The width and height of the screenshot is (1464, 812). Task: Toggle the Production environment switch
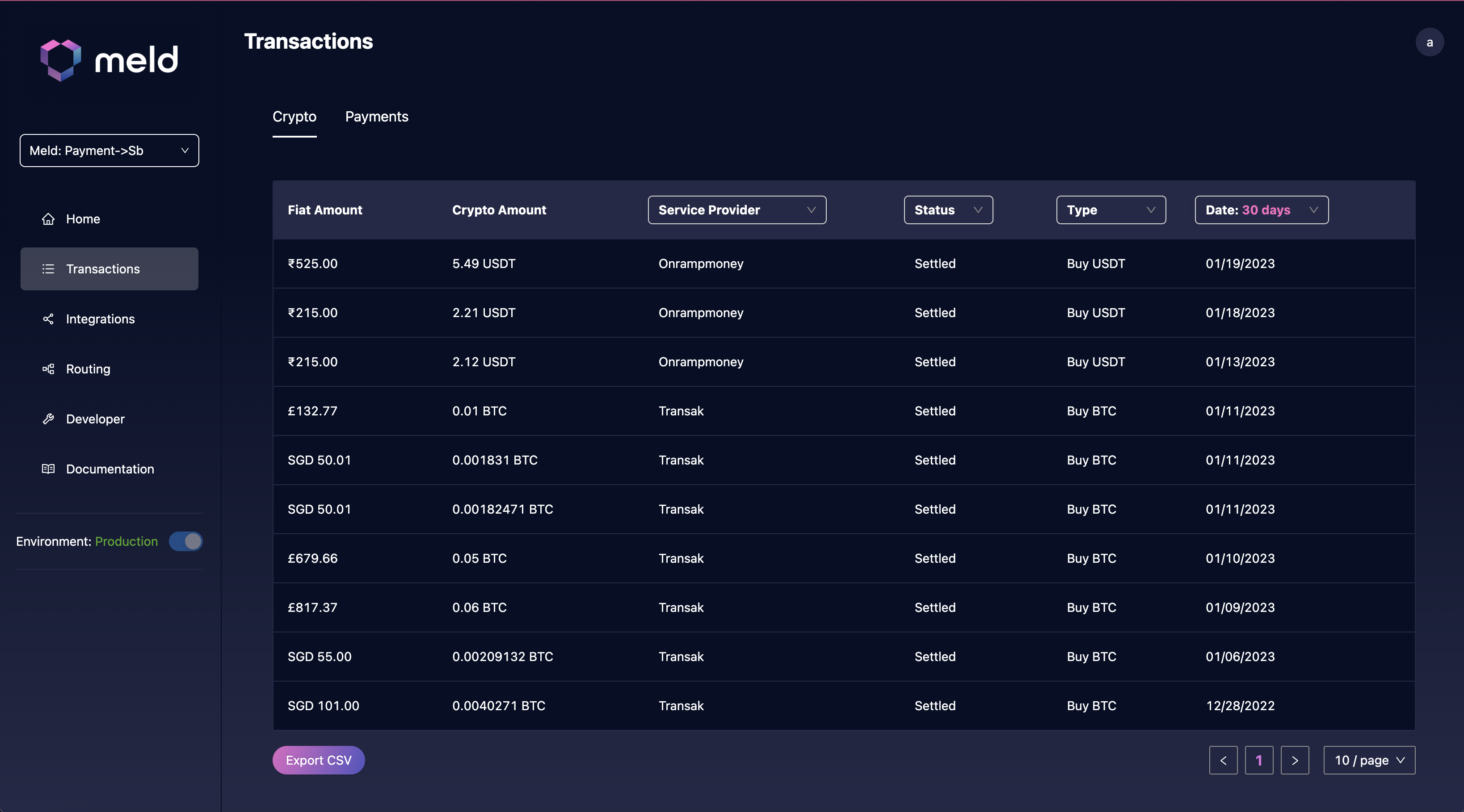tap(186, 542)
